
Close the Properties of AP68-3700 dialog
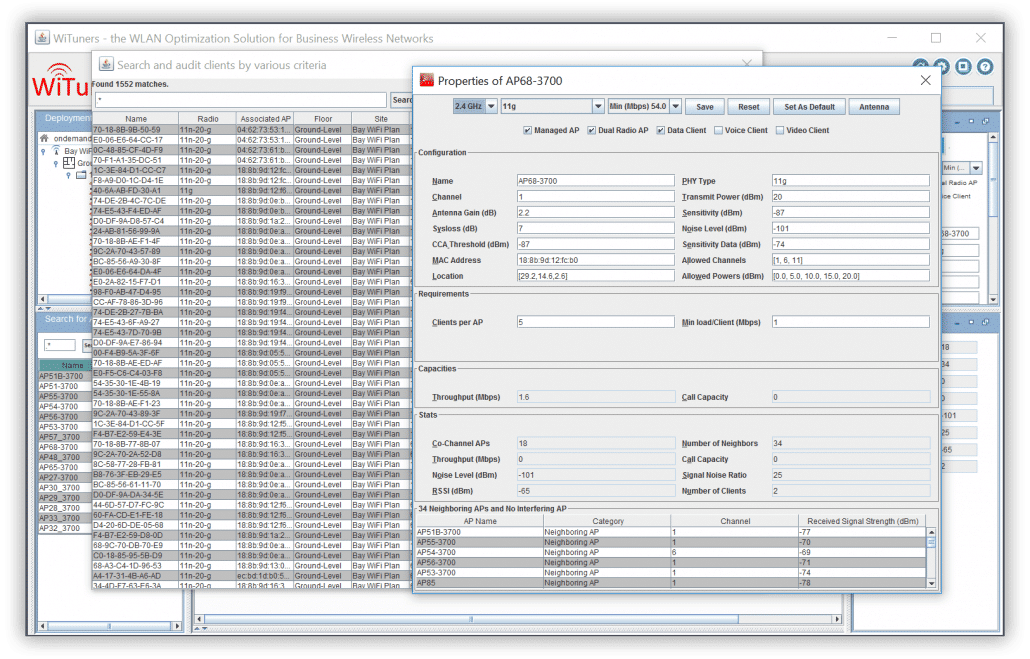coord(926,80)
